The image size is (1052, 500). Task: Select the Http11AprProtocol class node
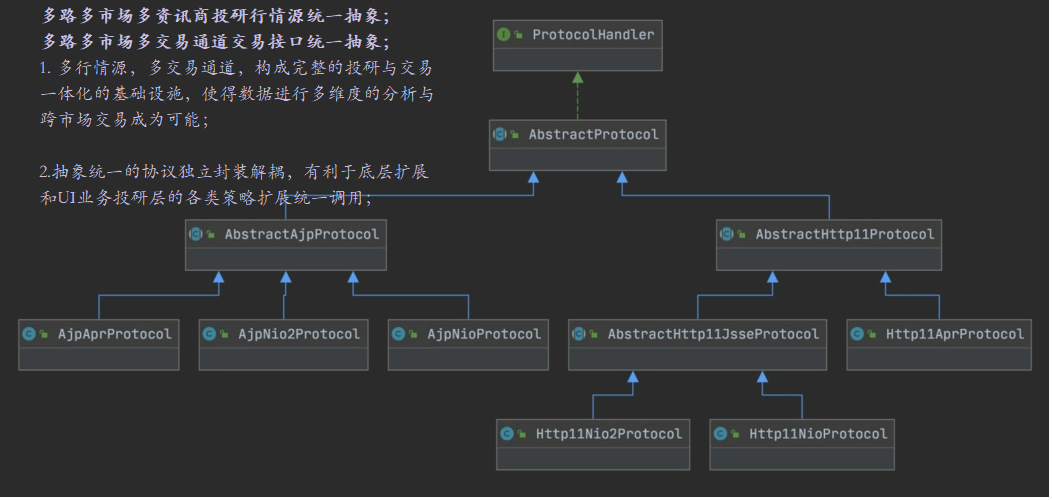939,345
